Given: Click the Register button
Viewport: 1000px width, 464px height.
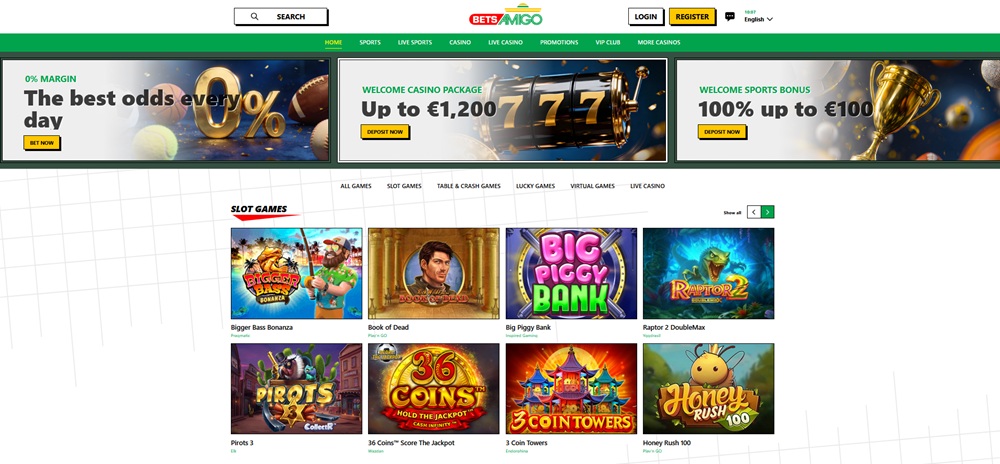Looking at the screenshot, I should 692,17.
